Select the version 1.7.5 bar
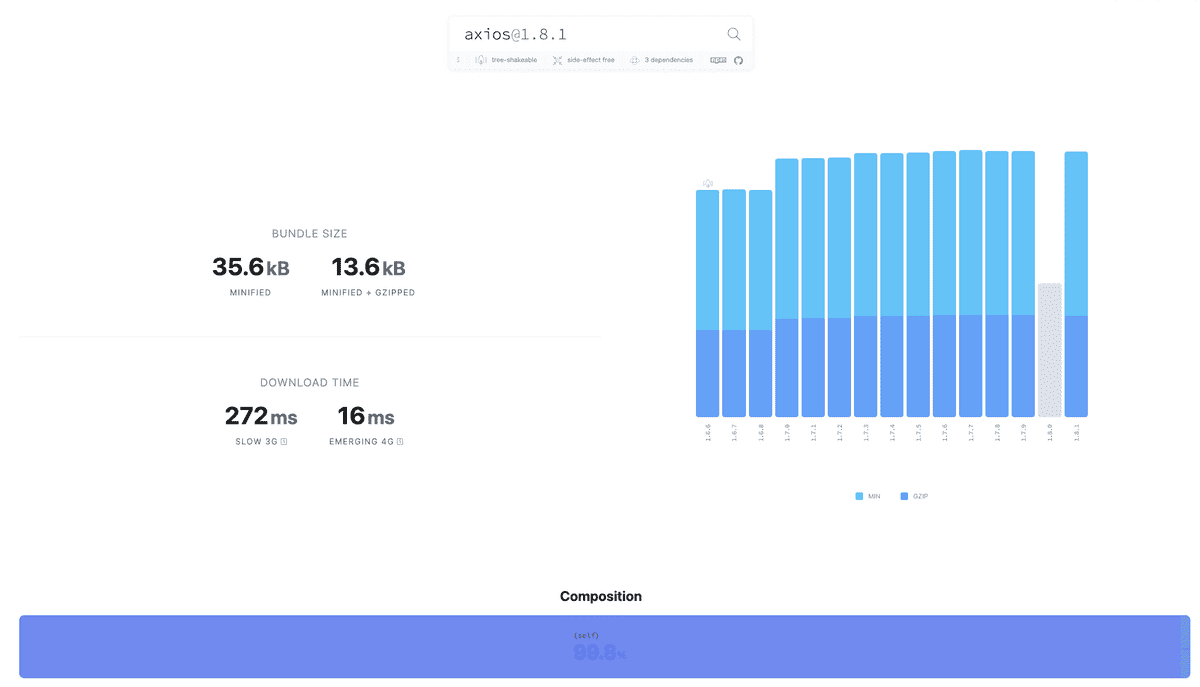The width and height of the screenshot is (1200, 687). tap(918, 285)
